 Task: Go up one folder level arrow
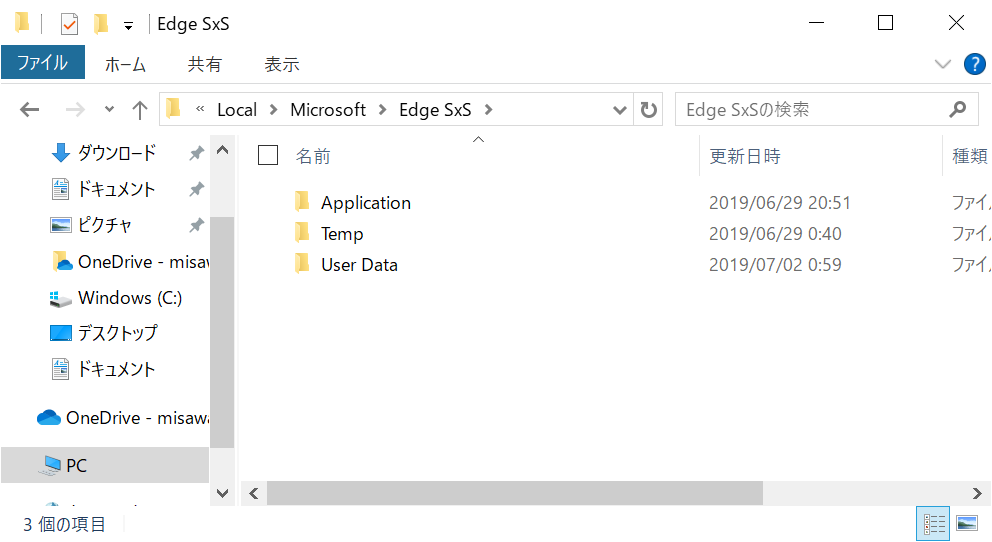(x=140, y=110)
